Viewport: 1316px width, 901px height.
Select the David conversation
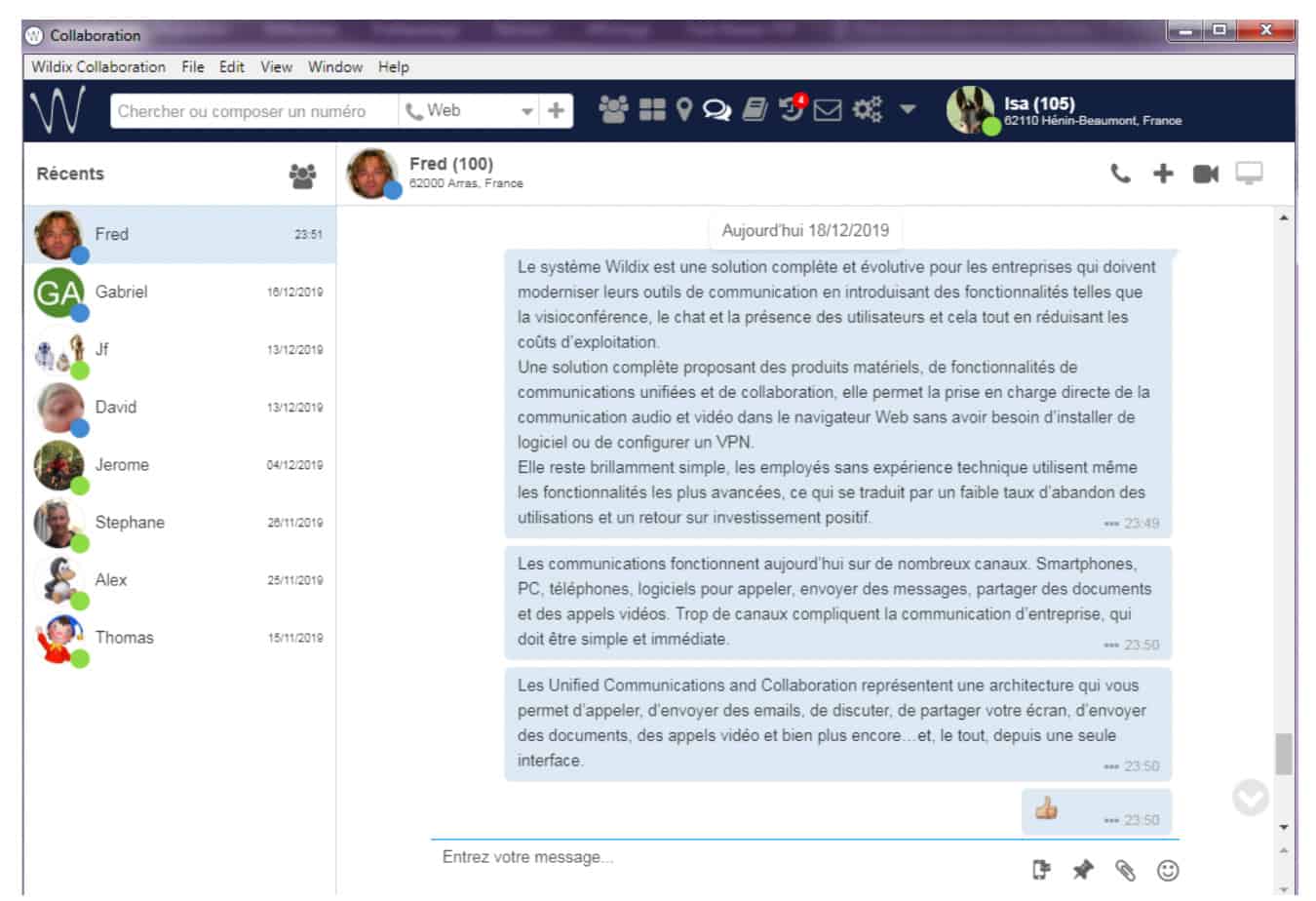pyautogui.click(x=179, y=407)
